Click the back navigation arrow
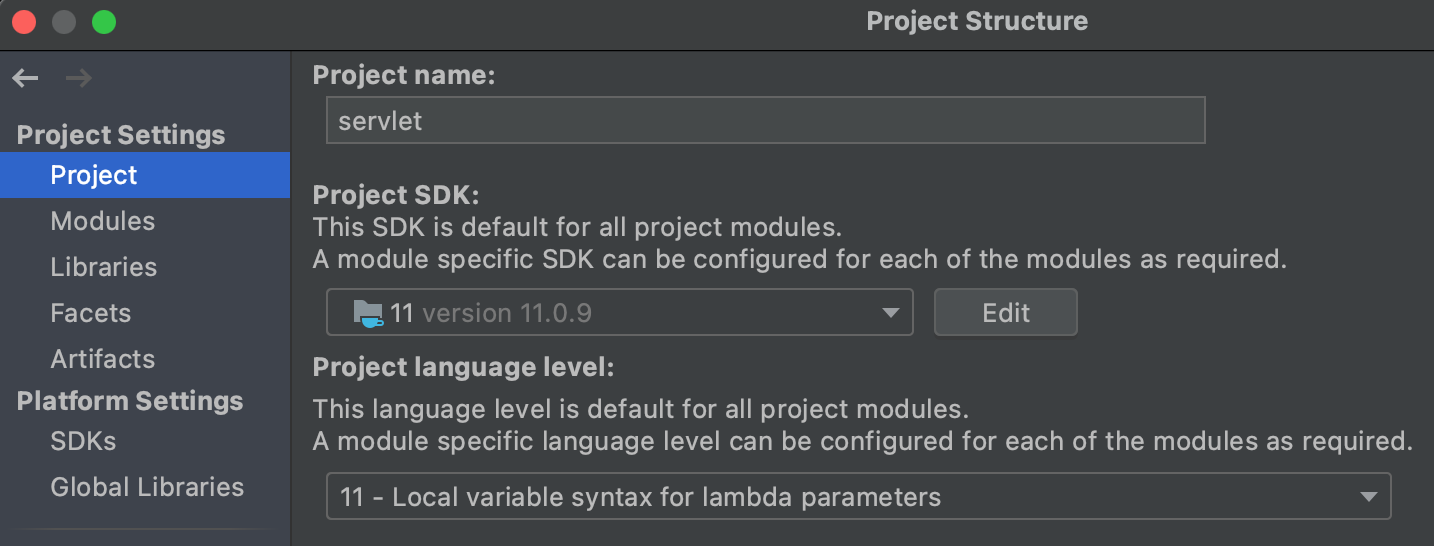The height and width of the screenshot is (546, 1434). coord(26,78)
